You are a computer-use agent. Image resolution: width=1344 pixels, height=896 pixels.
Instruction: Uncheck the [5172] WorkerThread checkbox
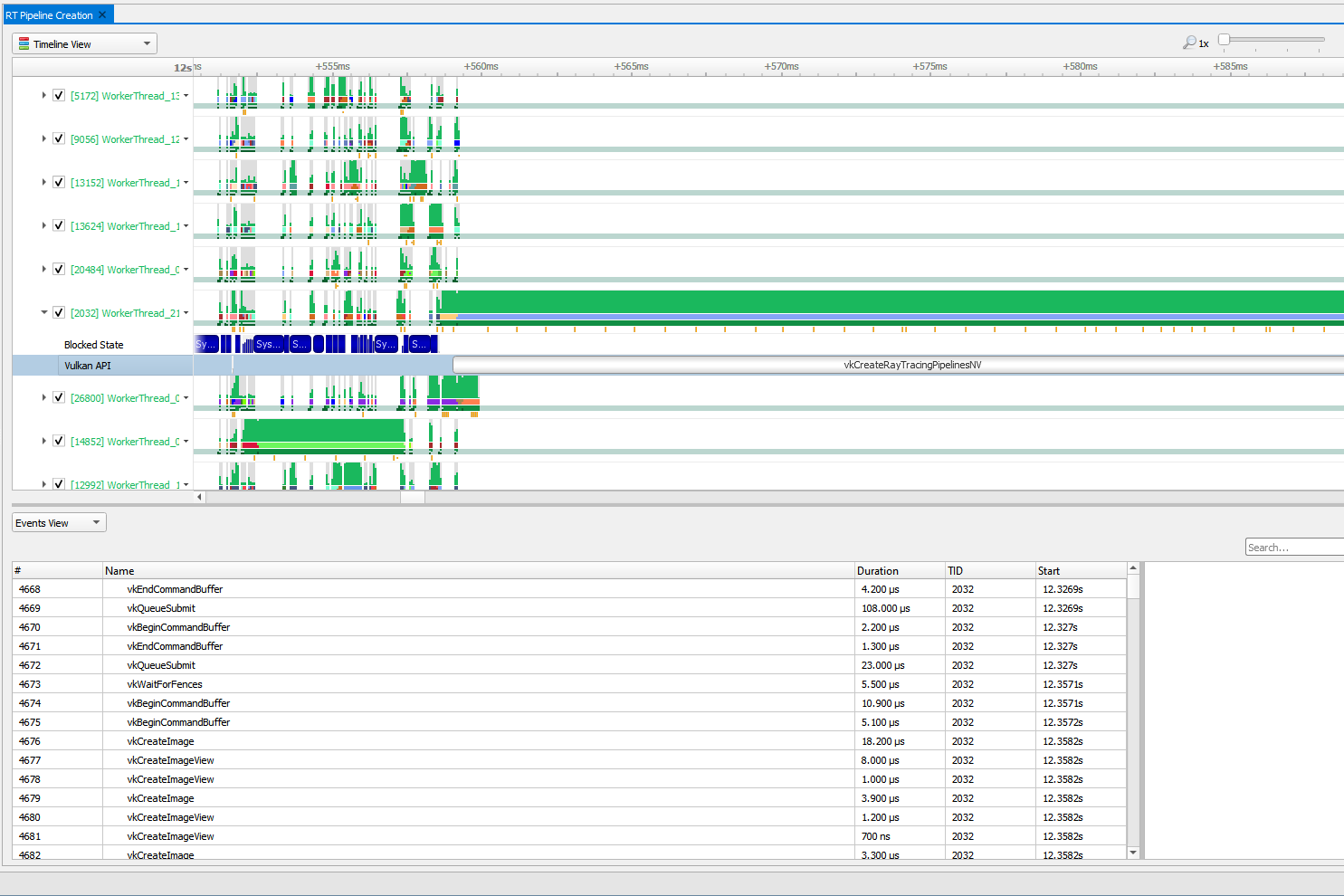pyautogui.click(x=59, y=95)
